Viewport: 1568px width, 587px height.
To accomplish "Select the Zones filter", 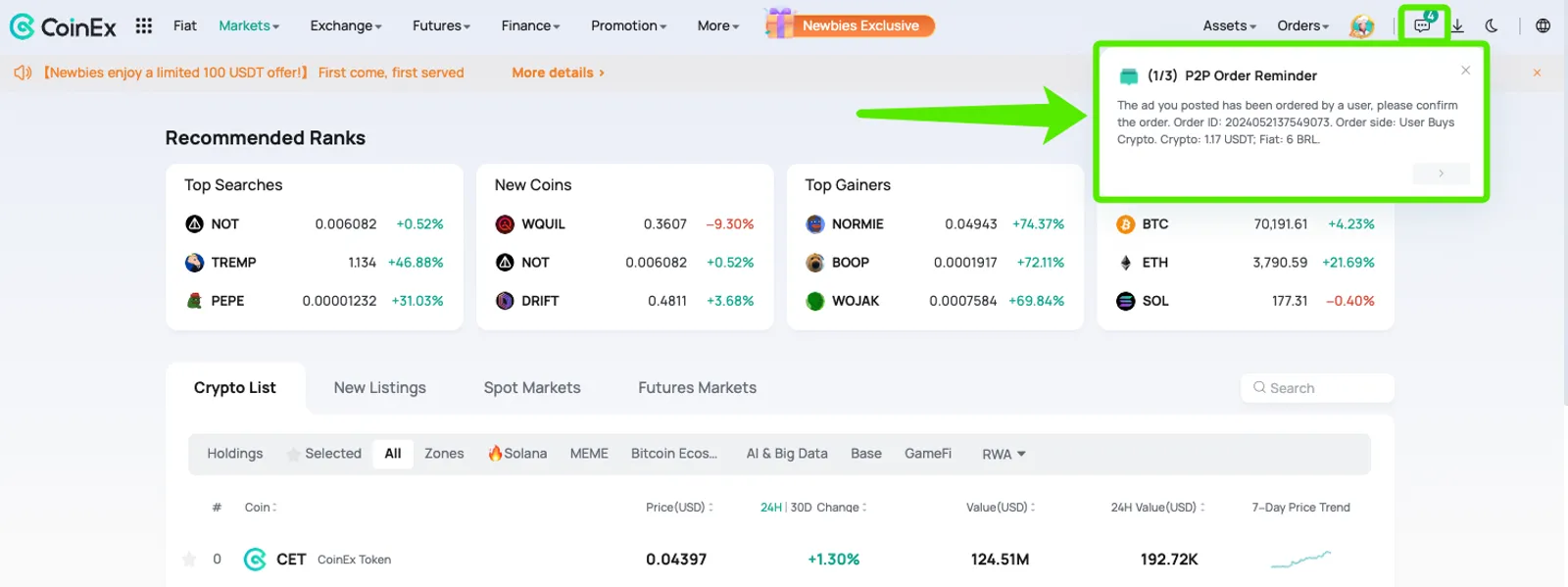I will [x=444, y=454].
